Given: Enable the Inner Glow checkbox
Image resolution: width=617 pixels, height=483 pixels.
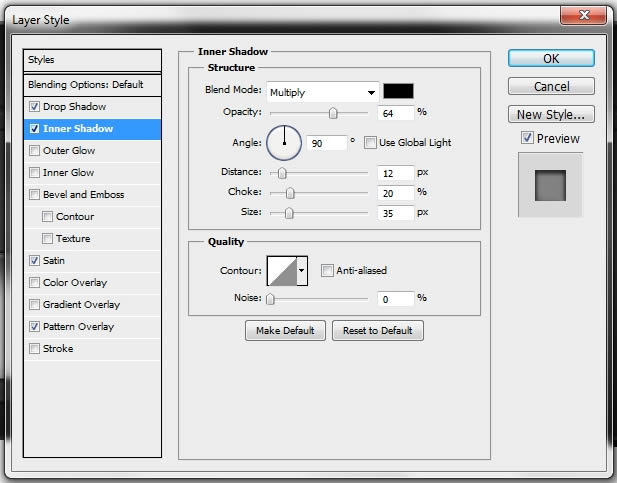Looking at the screenshot, I should [x=35, y=173].
